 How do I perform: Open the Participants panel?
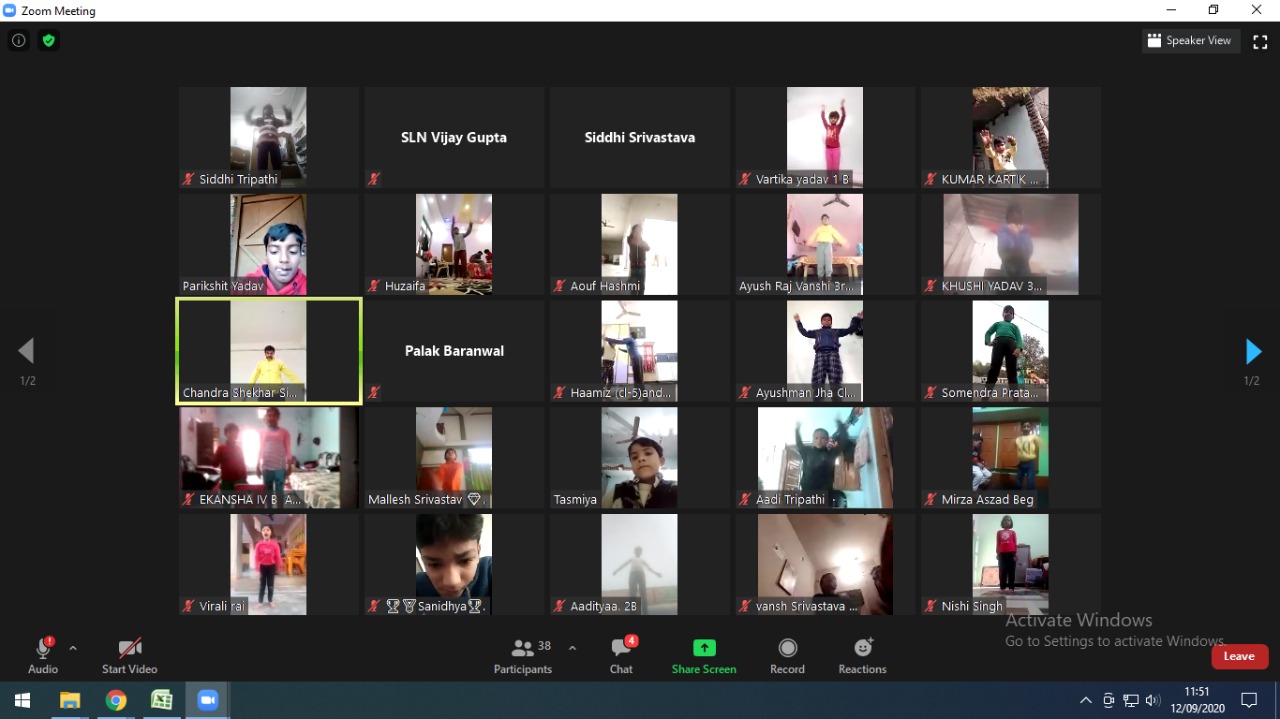coord(523,656)
